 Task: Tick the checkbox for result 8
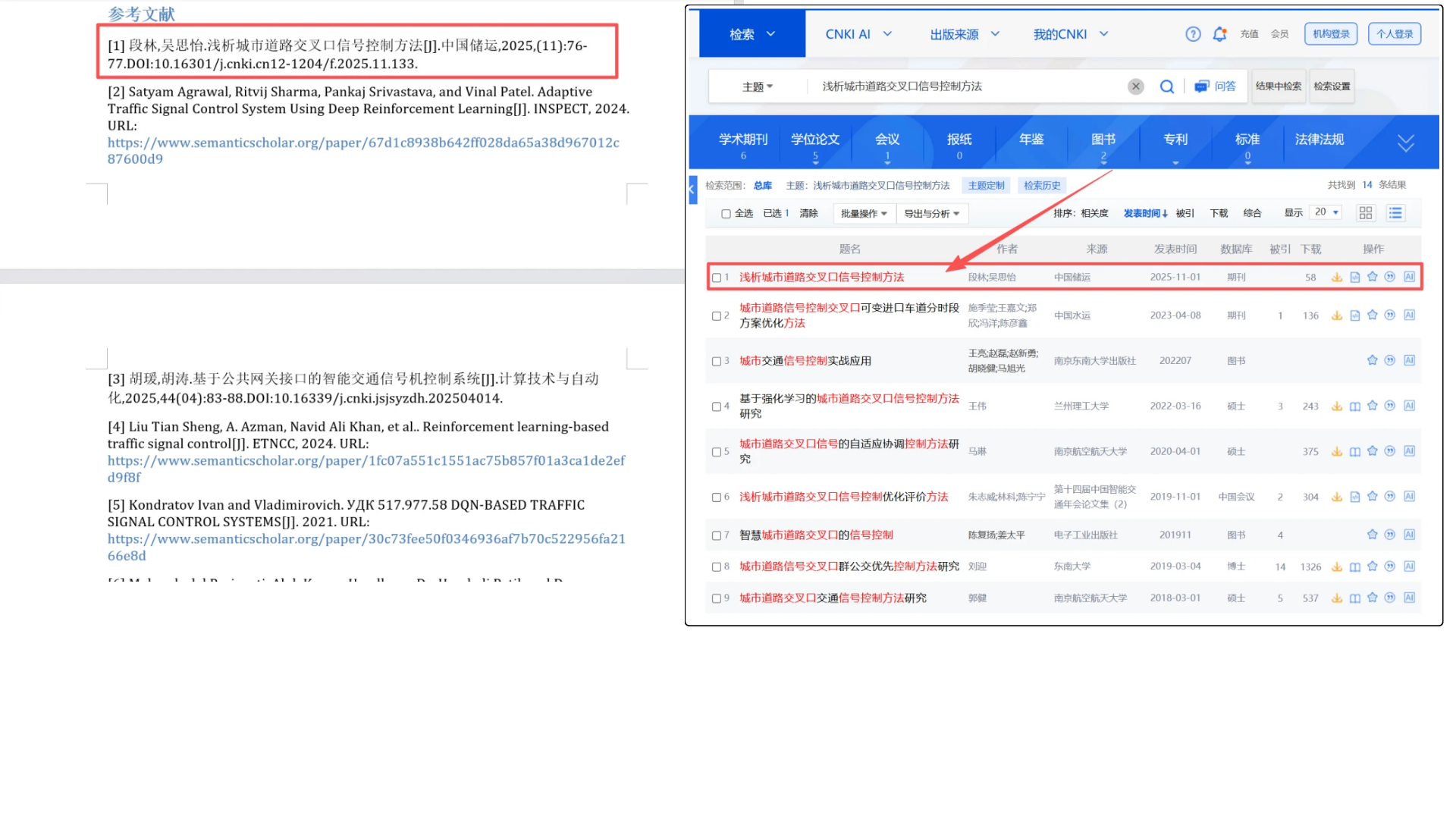point(717,567)
